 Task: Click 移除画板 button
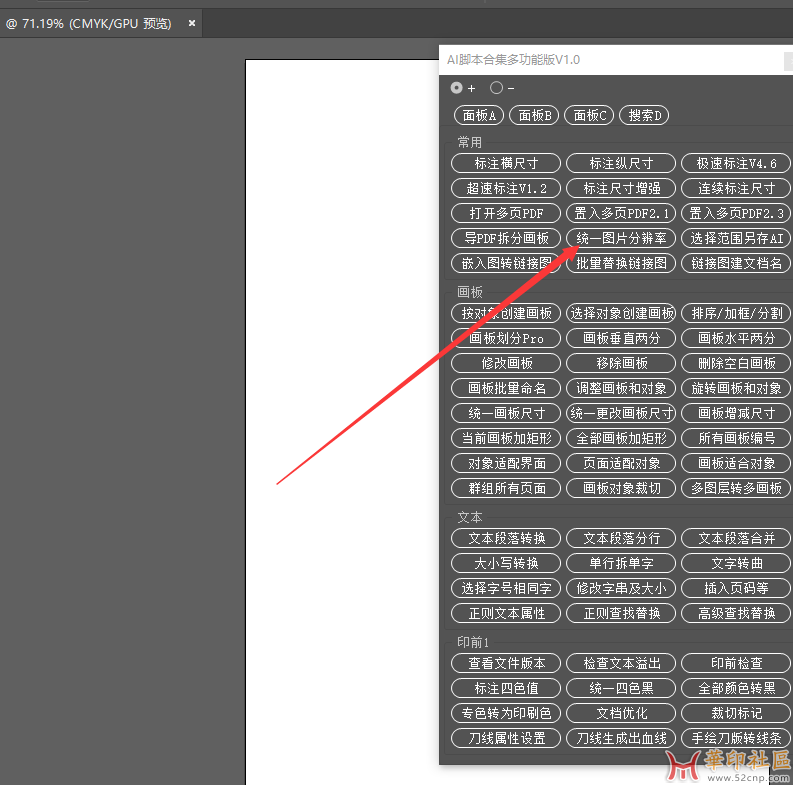621,363
